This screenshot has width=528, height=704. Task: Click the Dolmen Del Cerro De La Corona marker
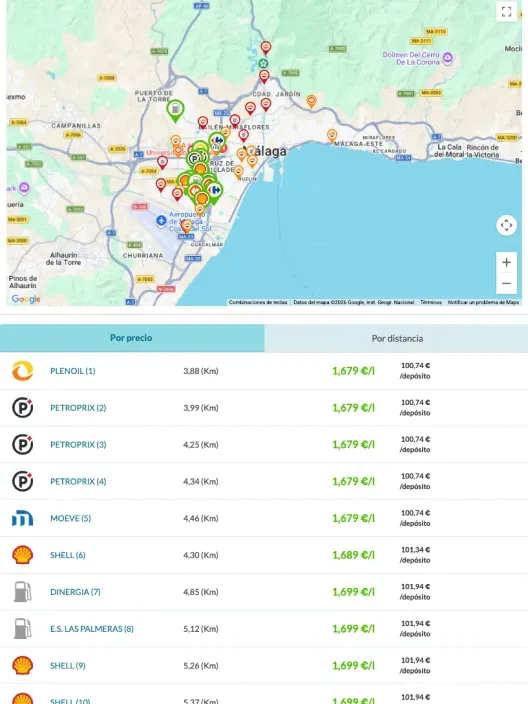[x=447, y=57]
